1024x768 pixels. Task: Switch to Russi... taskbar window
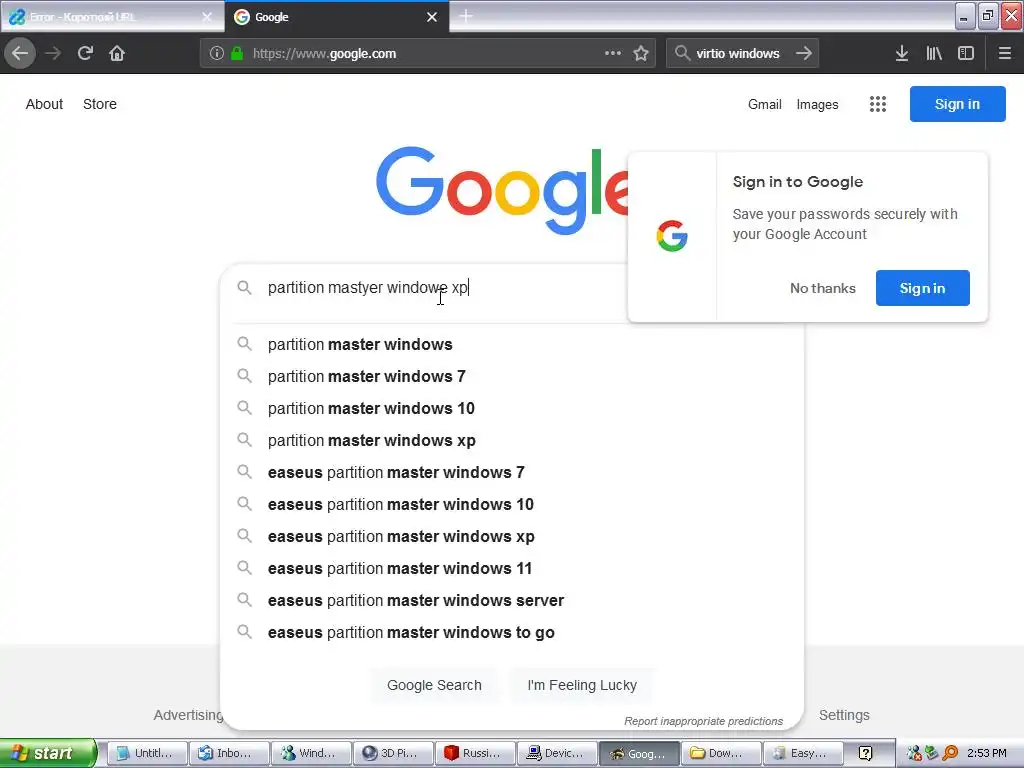(x=475, y=753)
